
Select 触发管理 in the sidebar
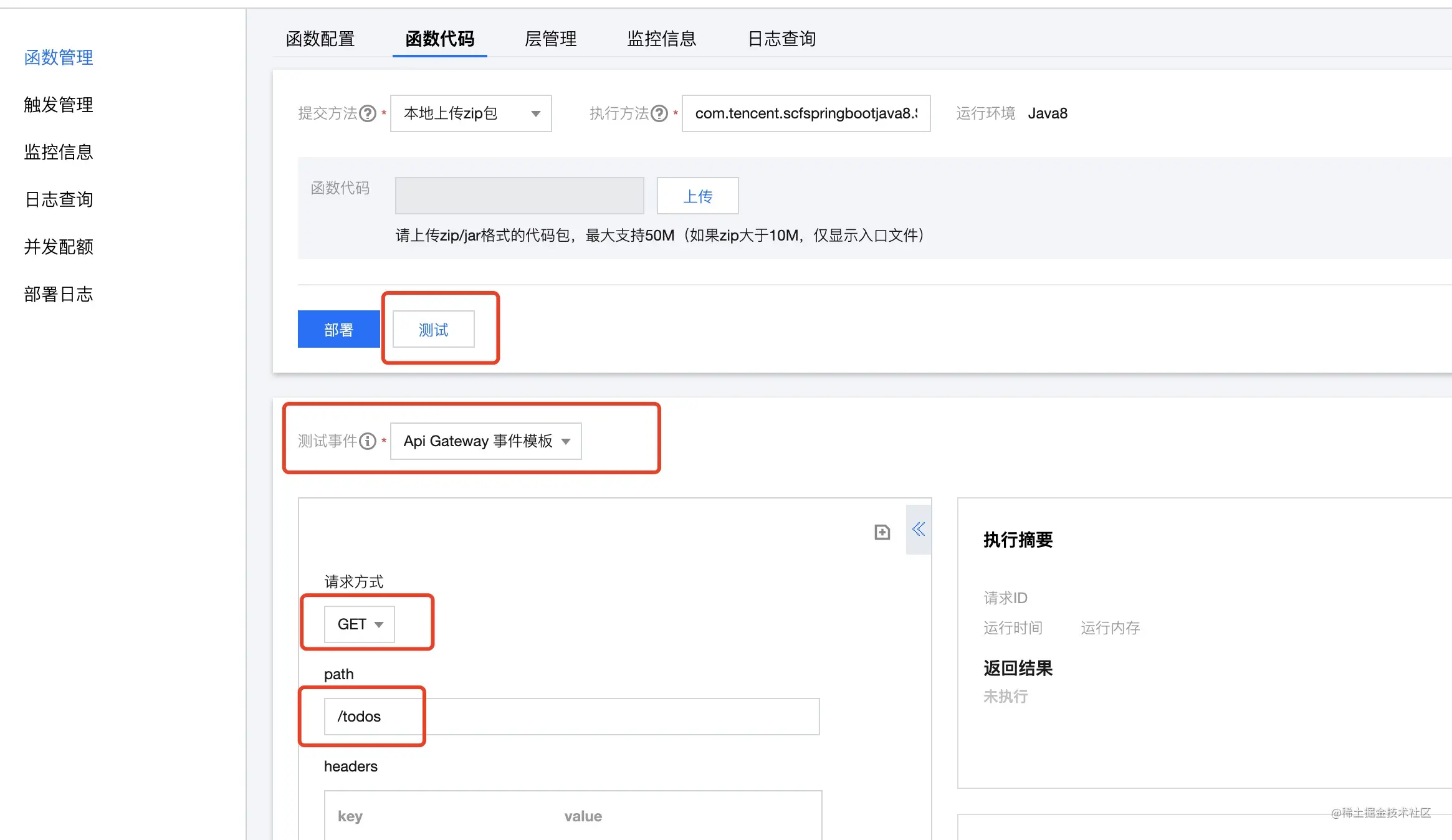pos(59,105)
